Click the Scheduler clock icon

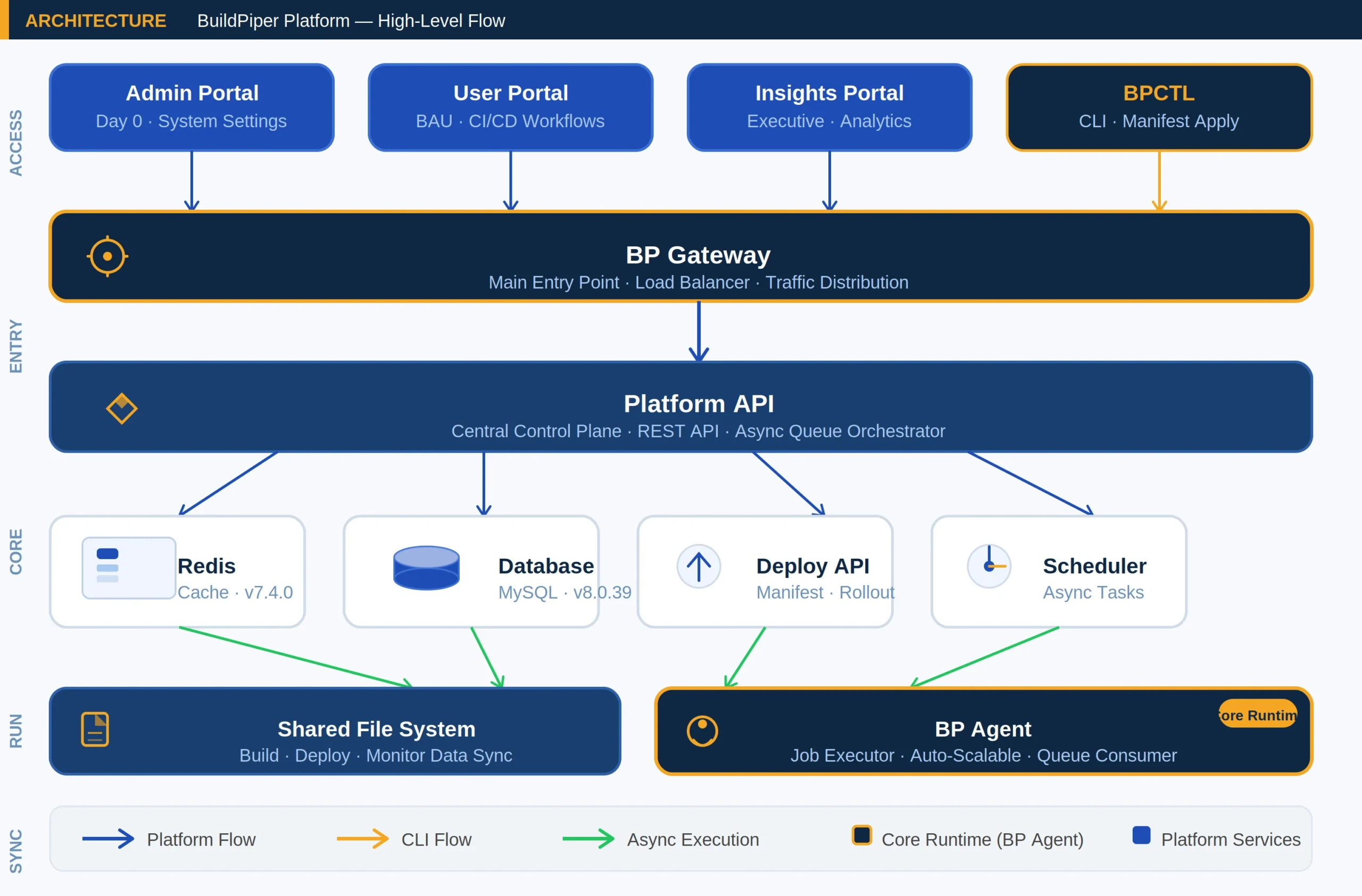(989, 566)
